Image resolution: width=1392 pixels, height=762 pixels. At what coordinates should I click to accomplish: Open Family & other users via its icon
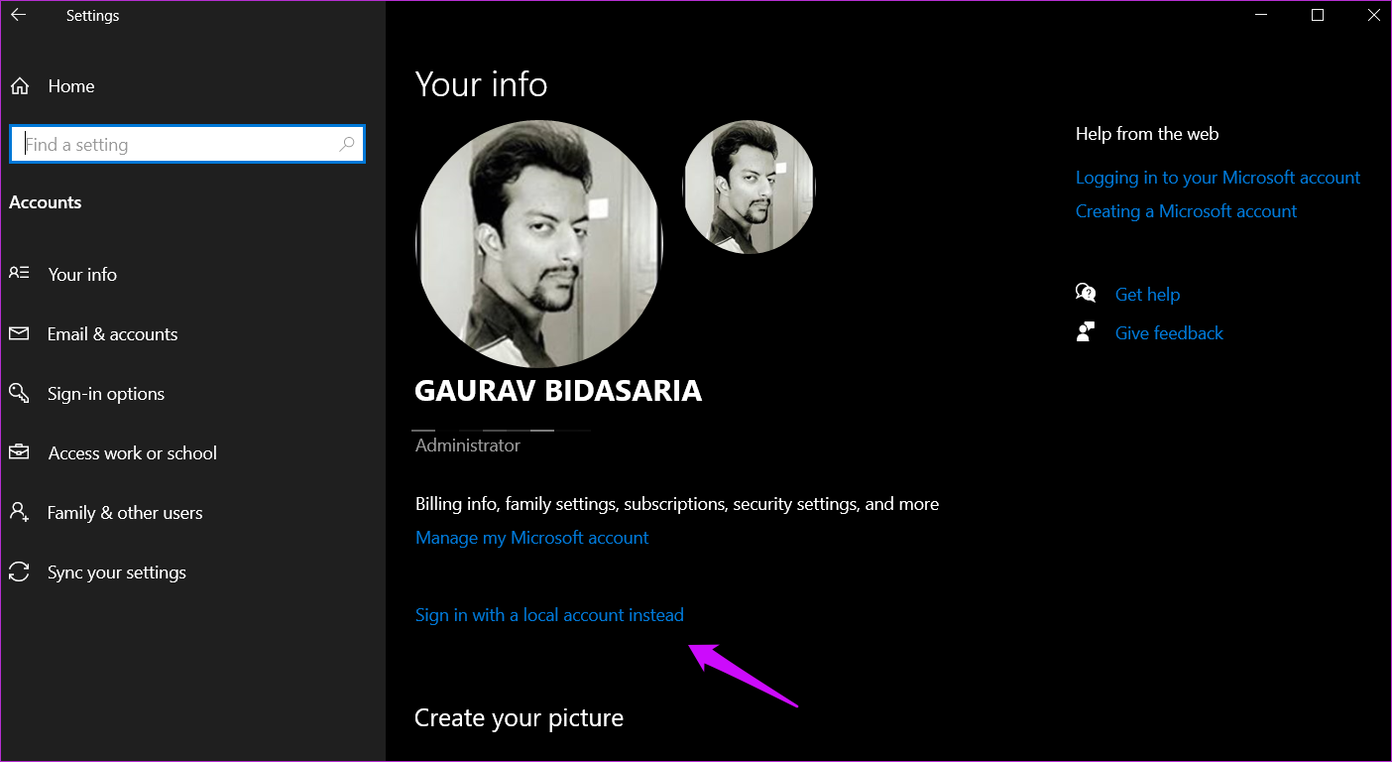coord(19,512)
